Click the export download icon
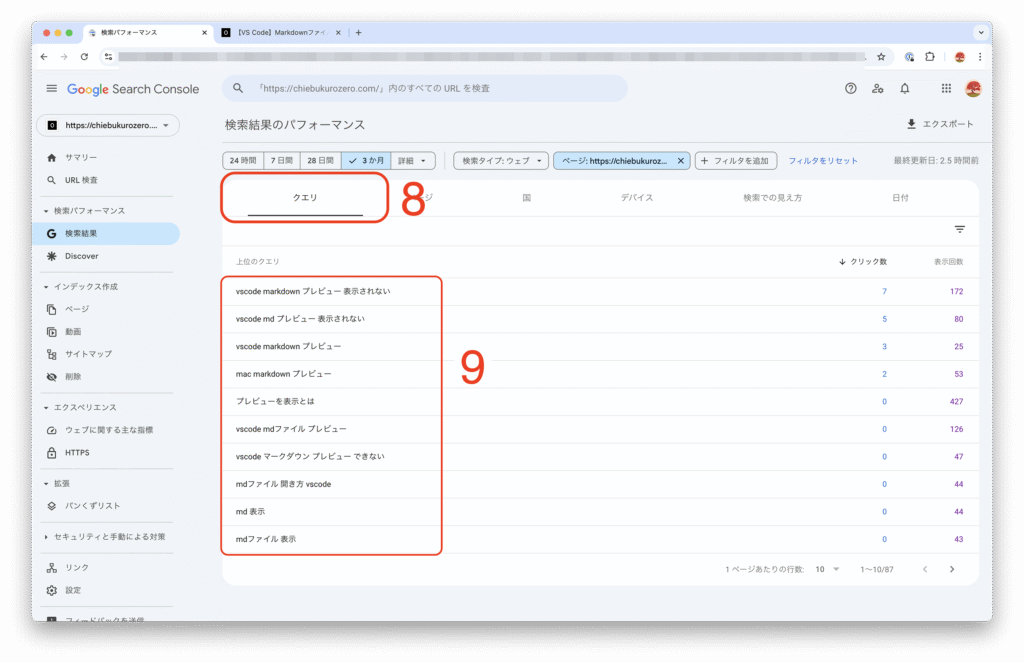This screenshot has width=1024, height=663. point(911,124)
